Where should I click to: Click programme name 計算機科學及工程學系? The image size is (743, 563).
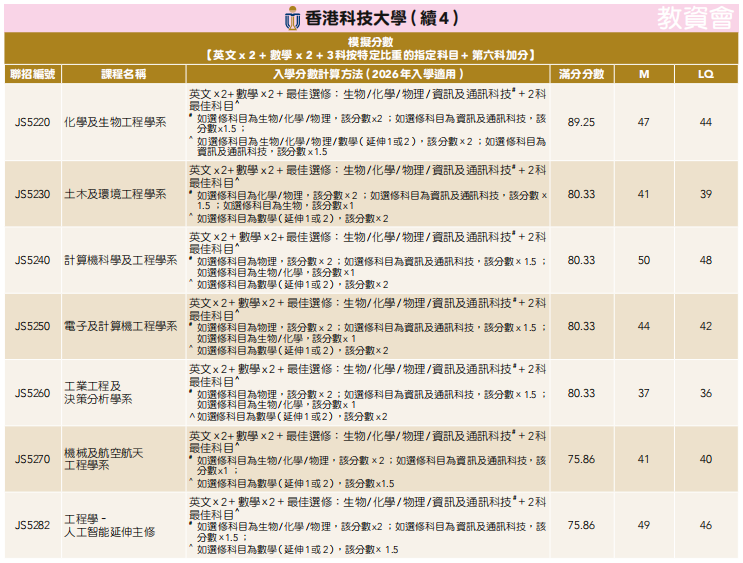121,260
